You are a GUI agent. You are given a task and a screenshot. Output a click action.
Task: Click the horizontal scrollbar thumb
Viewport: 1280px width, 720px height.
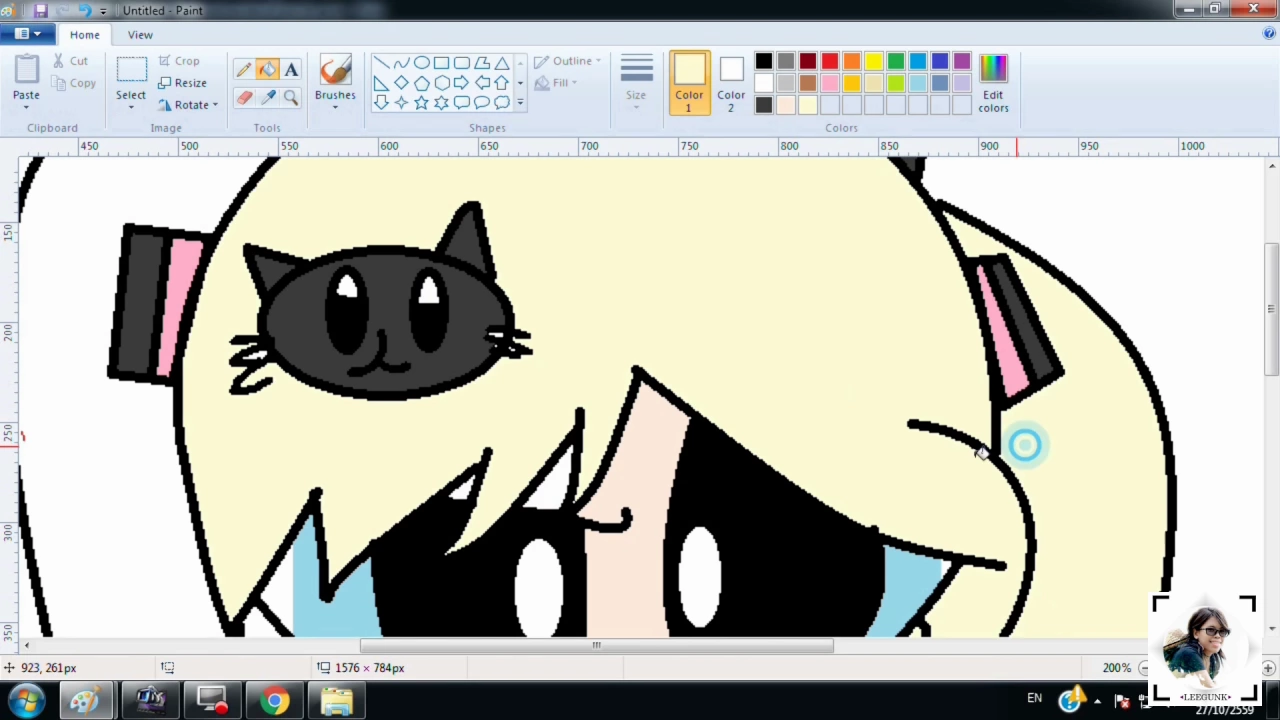pos(596,645)
